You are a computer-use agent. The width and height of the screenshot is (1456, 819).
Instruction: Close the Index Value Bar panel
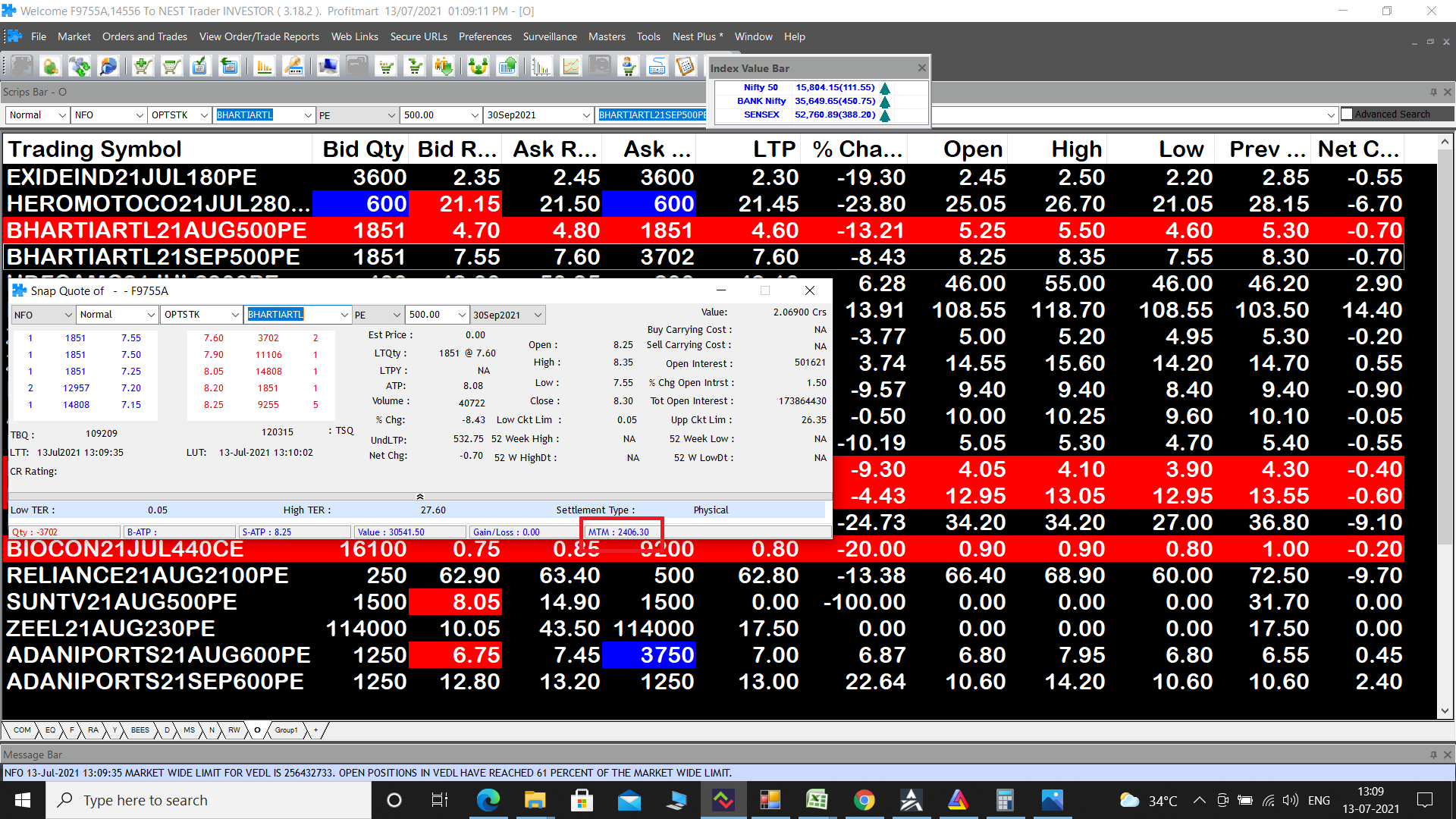921,68
